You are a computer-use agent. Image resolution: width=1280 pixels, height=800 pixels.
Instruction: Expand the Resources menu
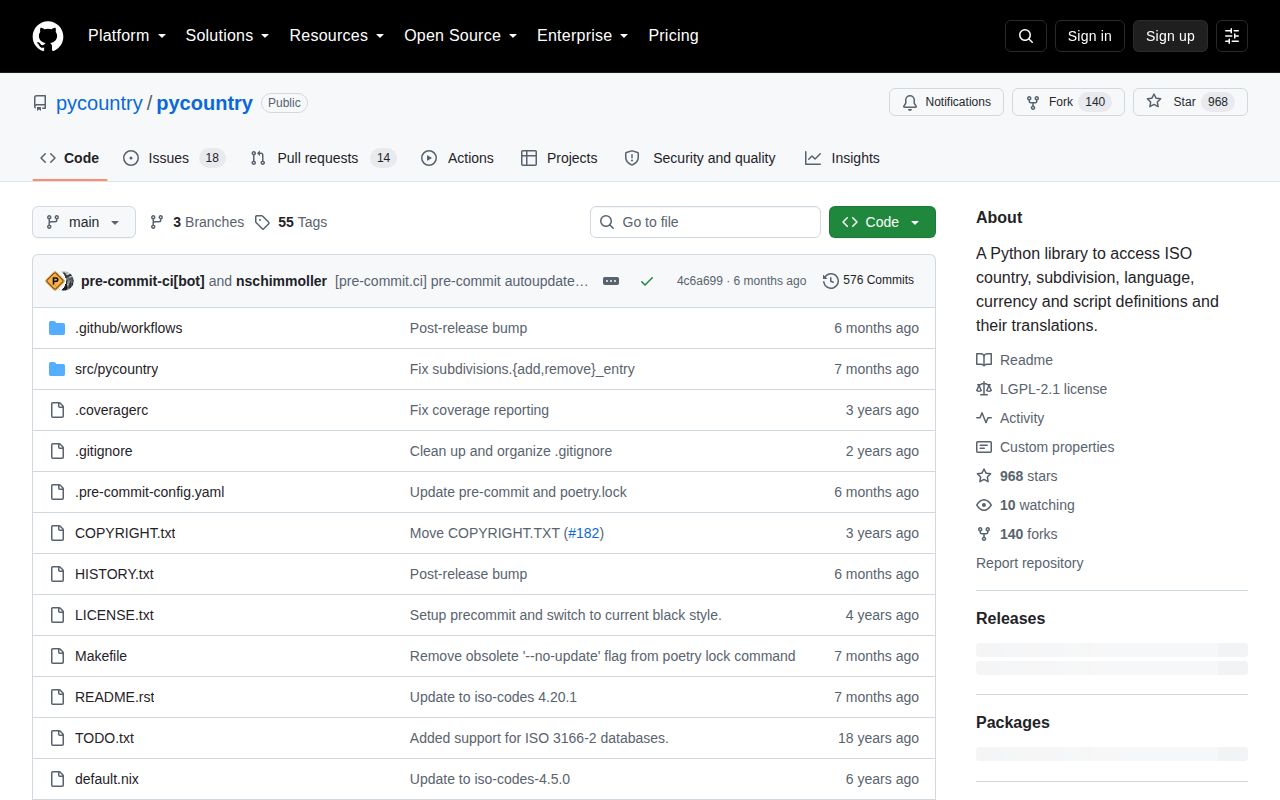pyautogui.click(x=337, y=35)
